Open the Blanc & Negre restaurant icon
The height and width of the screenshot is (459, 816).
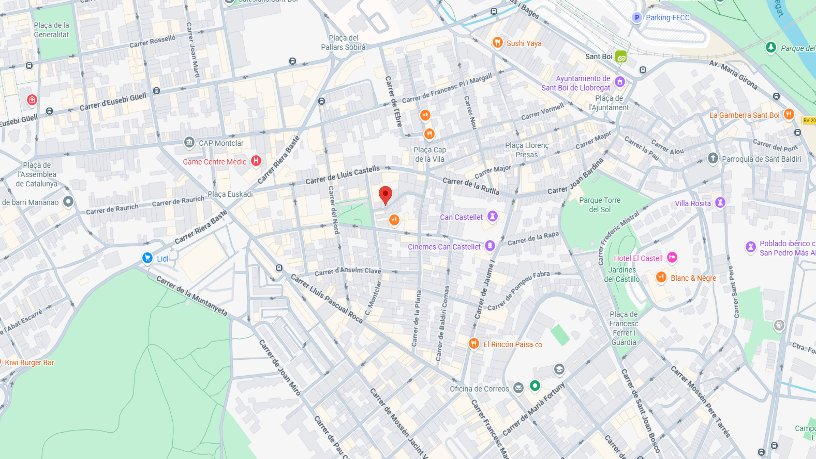point(661,277)
